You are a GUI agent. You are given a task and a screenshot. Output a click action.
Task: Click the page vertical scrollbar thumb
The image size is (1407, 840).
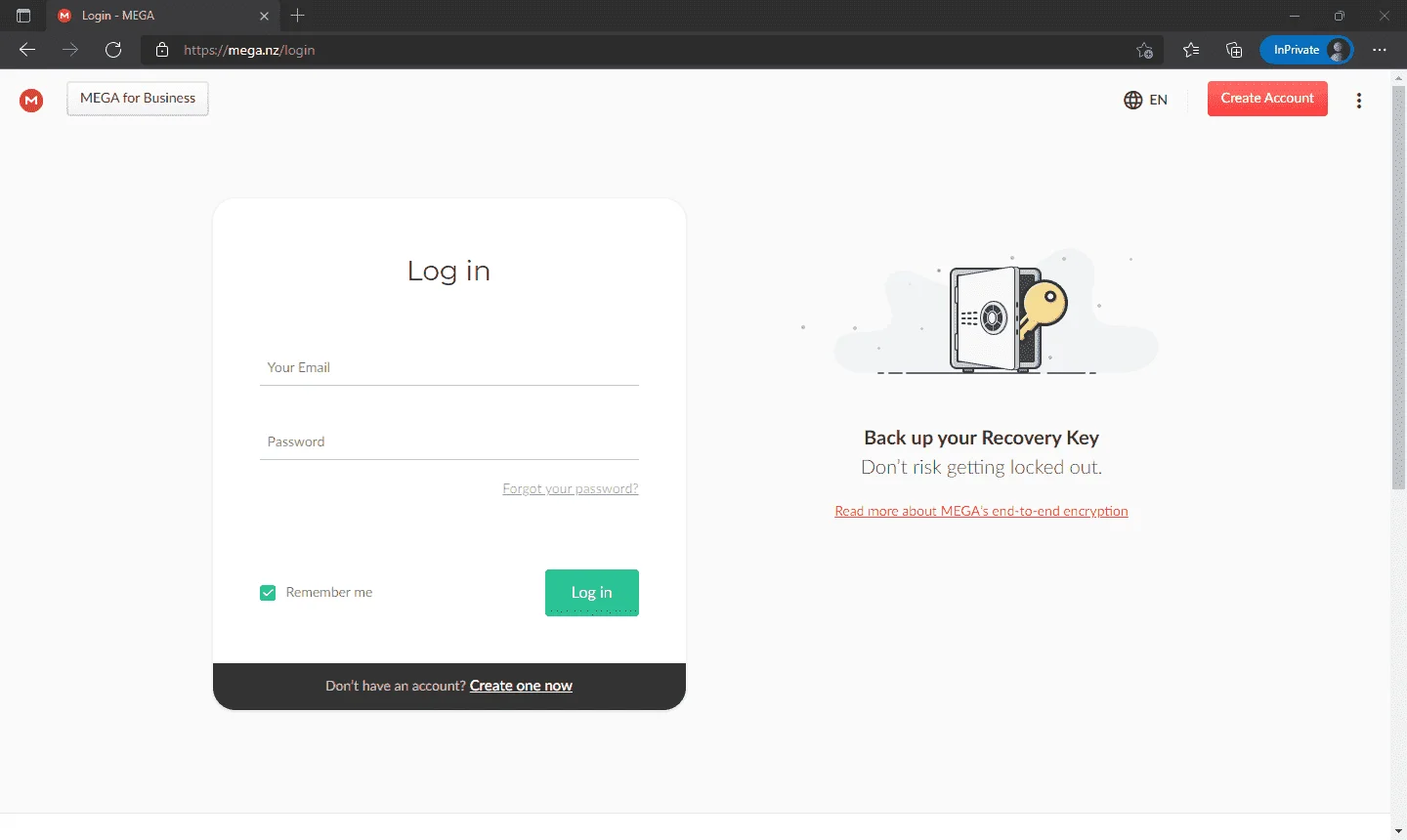(1398, 288)
